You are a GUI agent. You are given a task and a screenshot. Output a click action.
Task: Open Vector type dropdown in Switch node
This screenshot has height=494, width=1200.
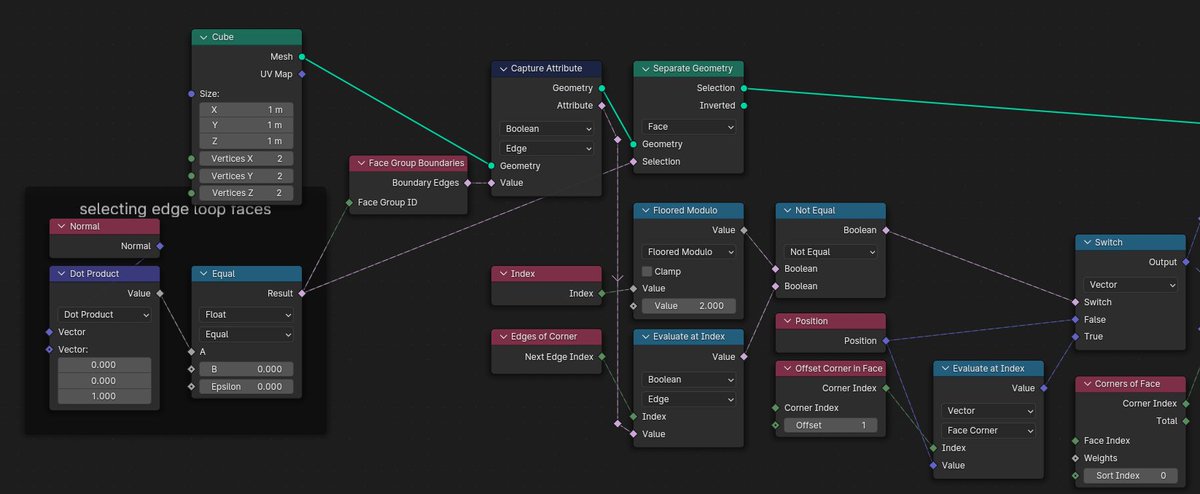click(1131, 285)
